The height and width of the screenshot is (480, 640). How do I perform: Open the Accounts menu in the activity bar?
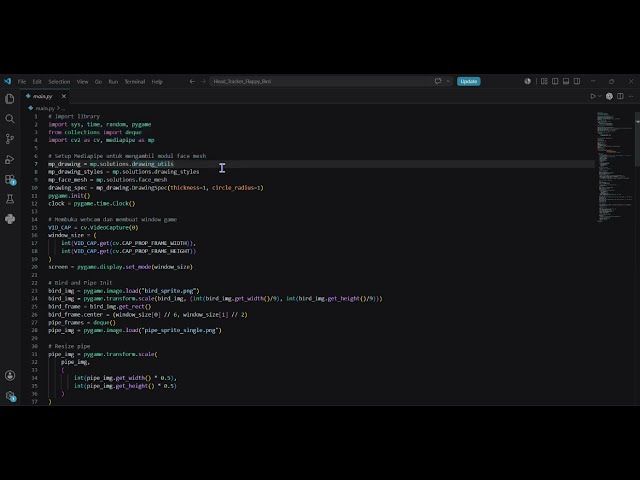point(10,376)
